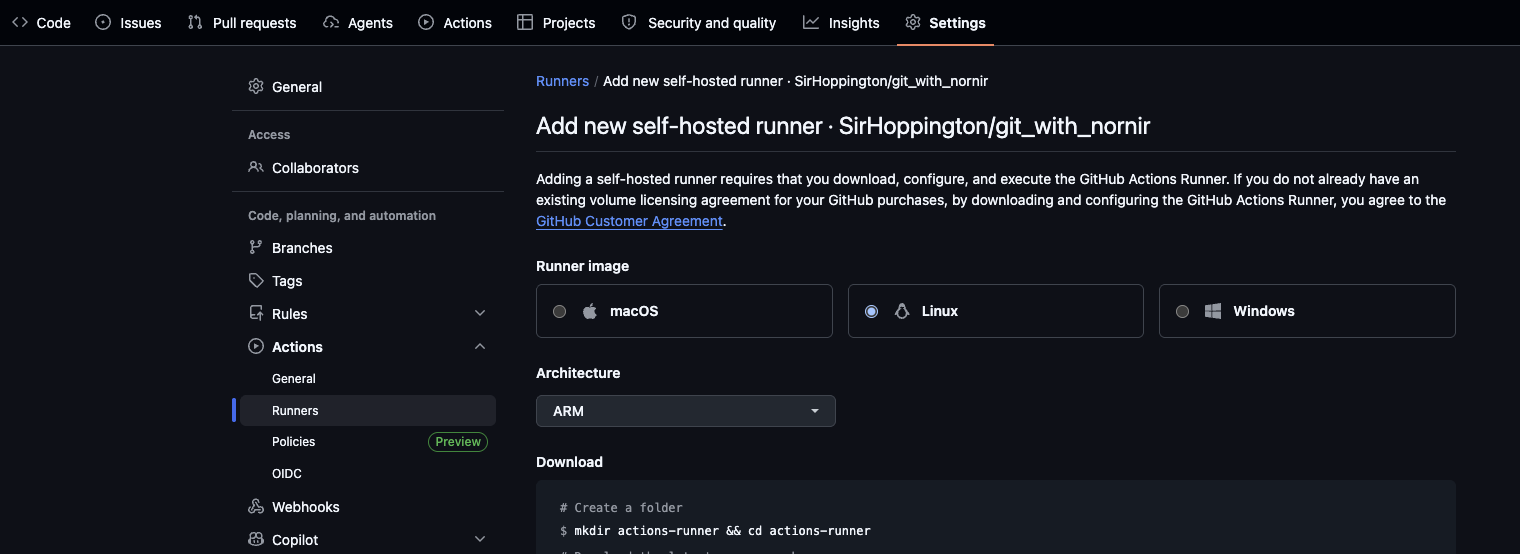Click the Windows logo icon
This screenshot has width=1520, height=554.
click(x=1213, y=311)
